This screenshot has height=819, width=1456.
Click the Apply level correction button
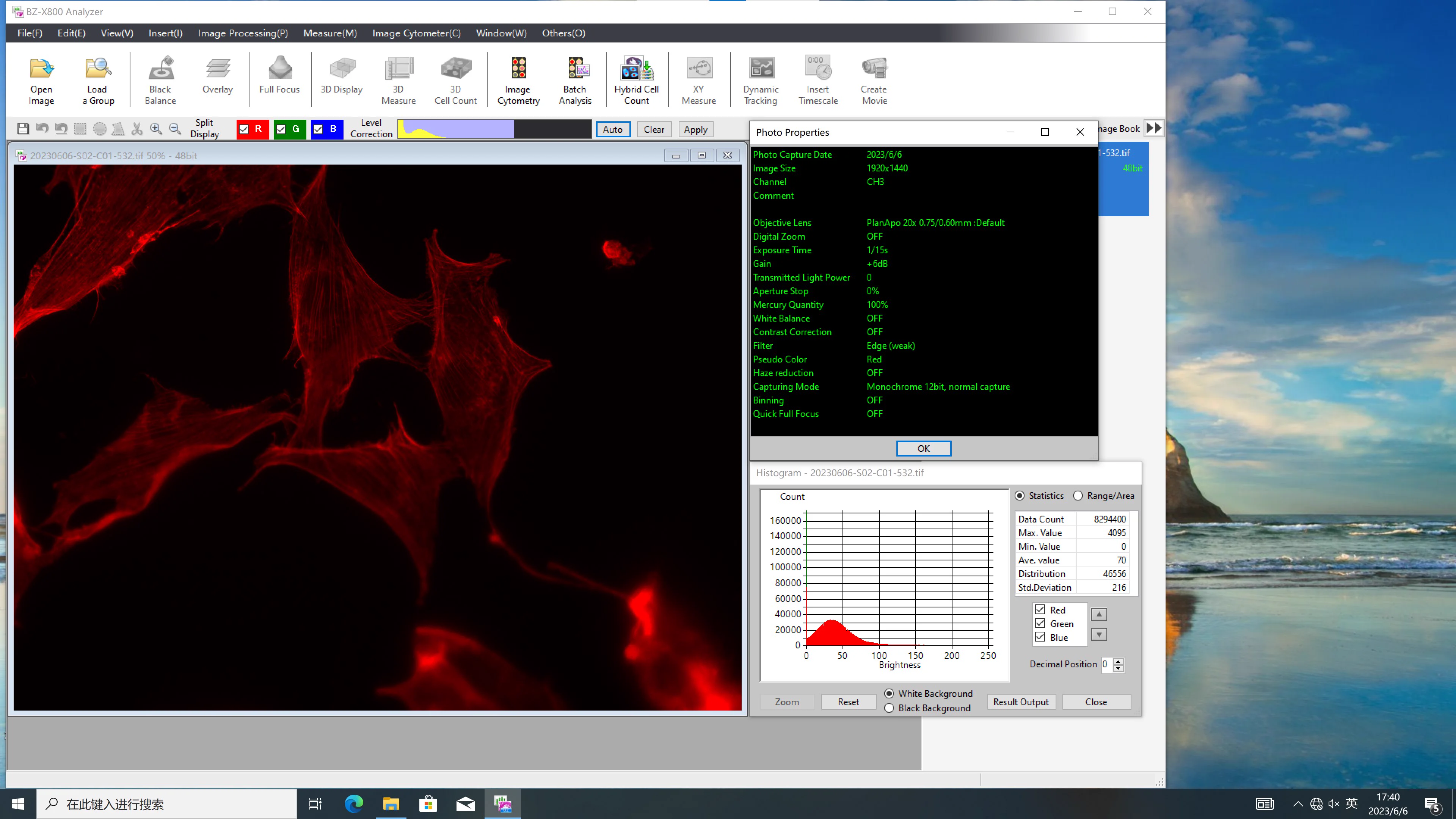(695, 129)
